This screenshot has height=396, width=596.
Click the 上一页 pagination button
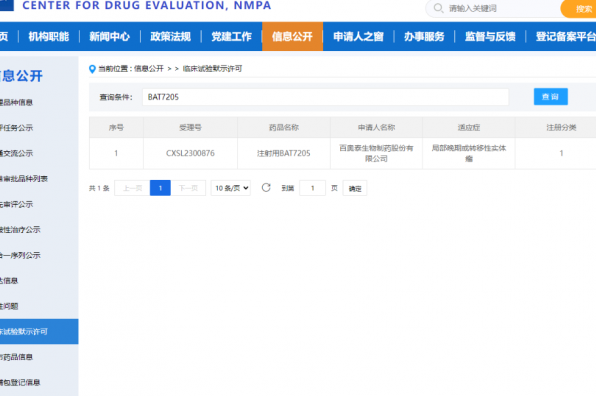pyautogui.click(x=132, y=188)
